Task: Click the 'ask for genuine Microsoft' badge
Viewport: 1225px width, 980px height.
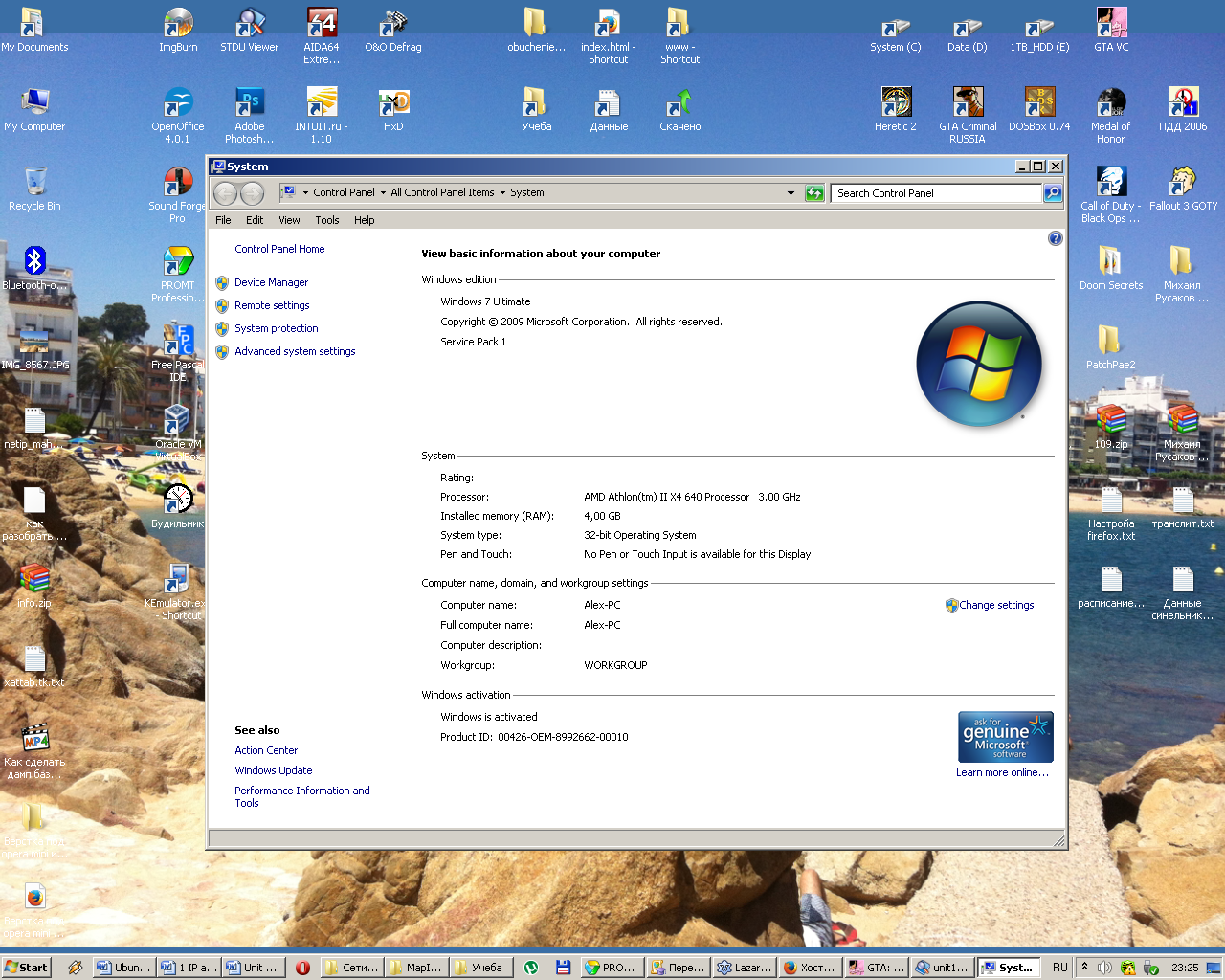Action: point(1005,736)
